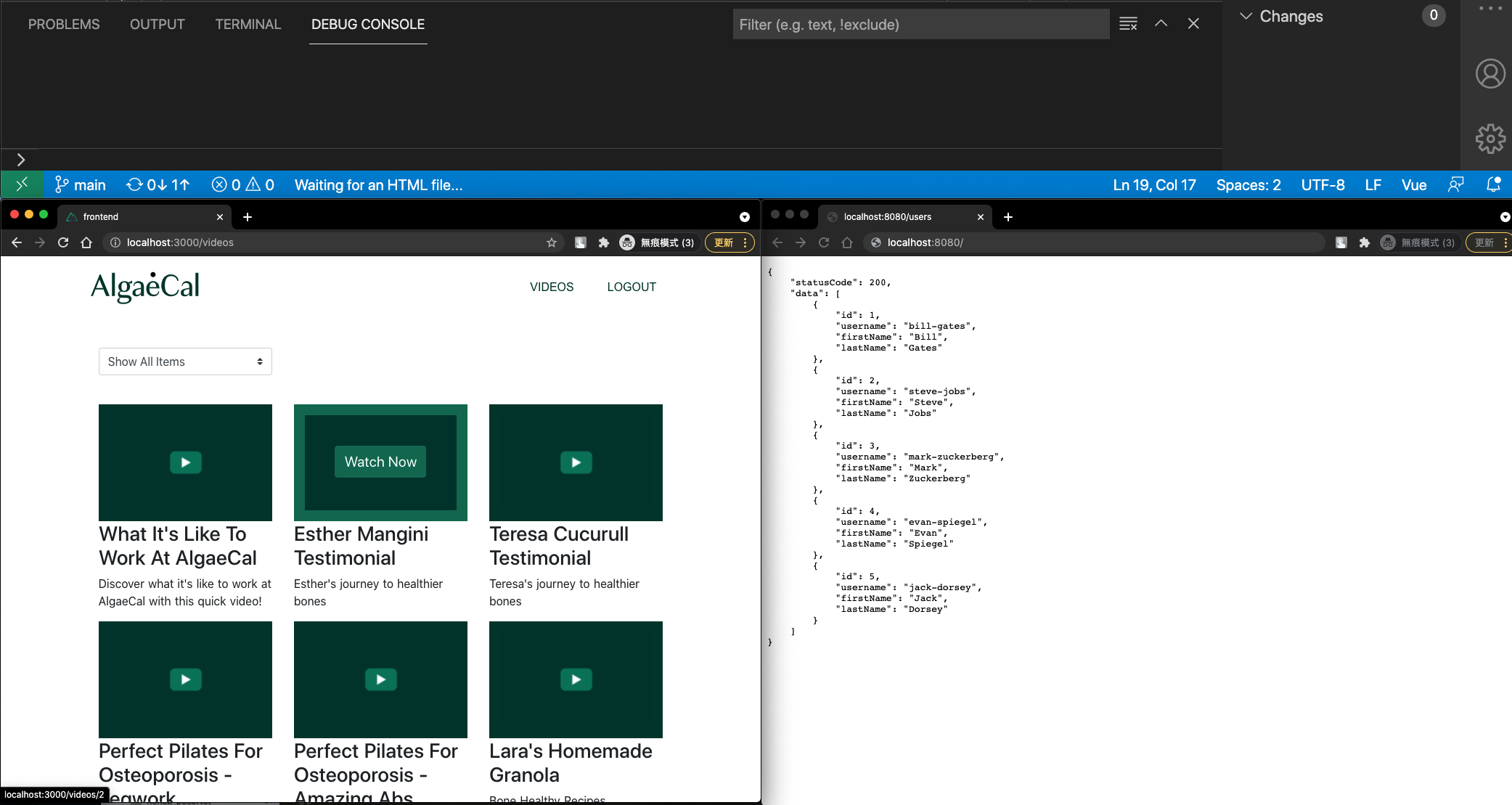Focus the localhost:3000/videos address bar
Screen dimensions: 1512x805
coord(334,242)
